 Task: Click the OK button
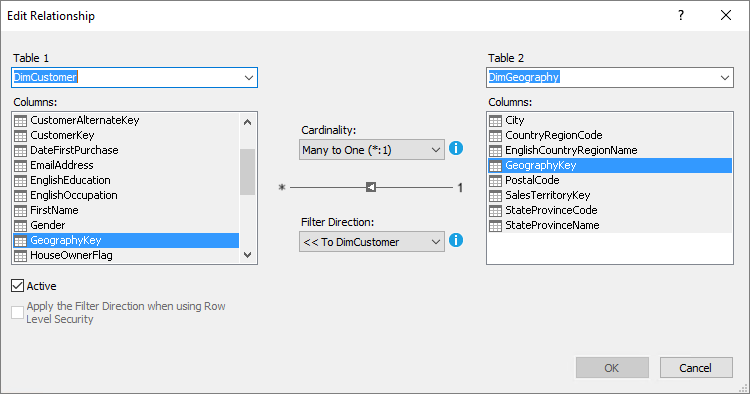[612, 368]
